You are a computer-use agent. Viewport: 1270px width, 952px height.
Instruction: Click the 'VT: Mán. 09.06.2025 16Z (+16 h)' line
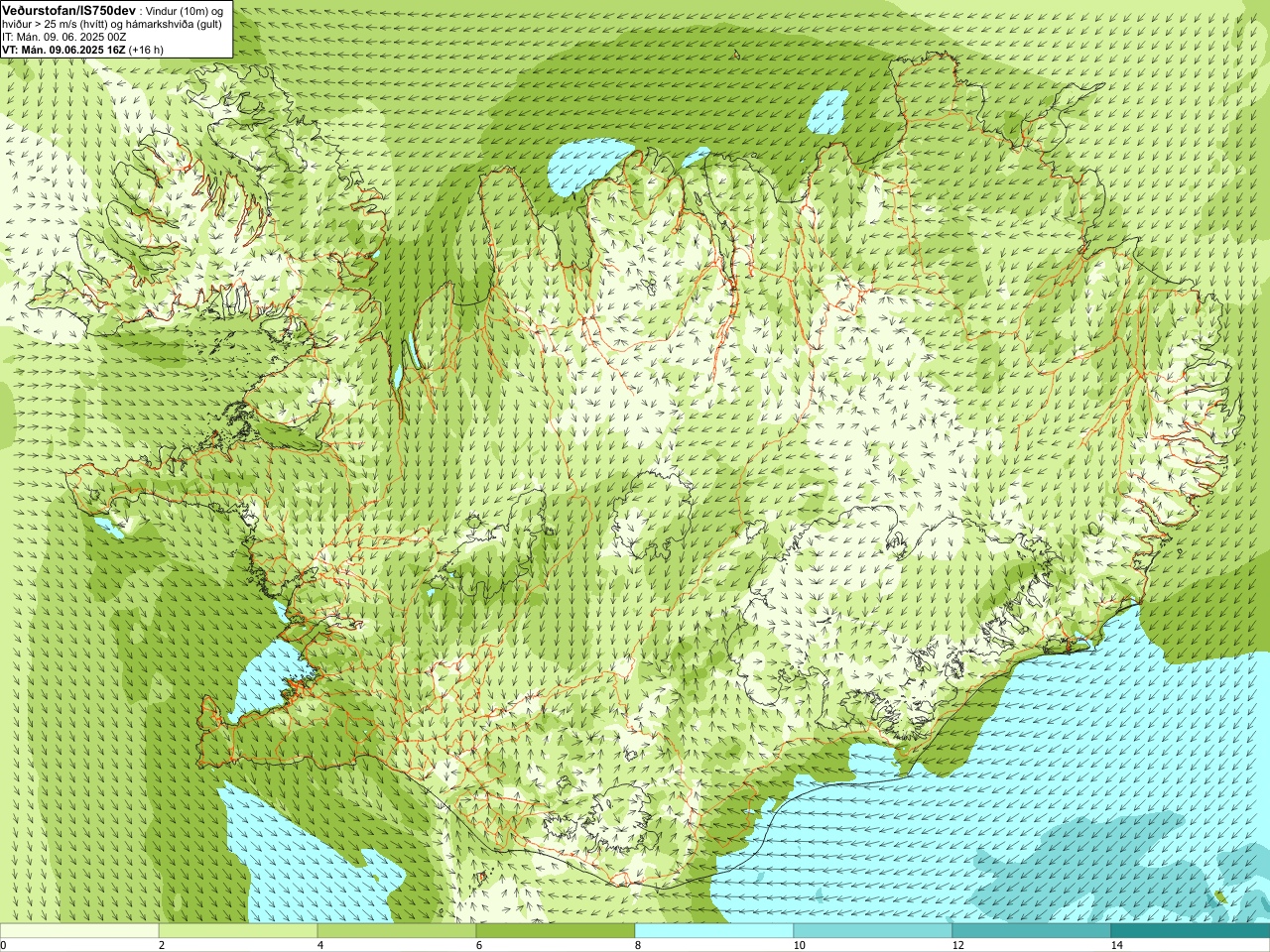82,50
